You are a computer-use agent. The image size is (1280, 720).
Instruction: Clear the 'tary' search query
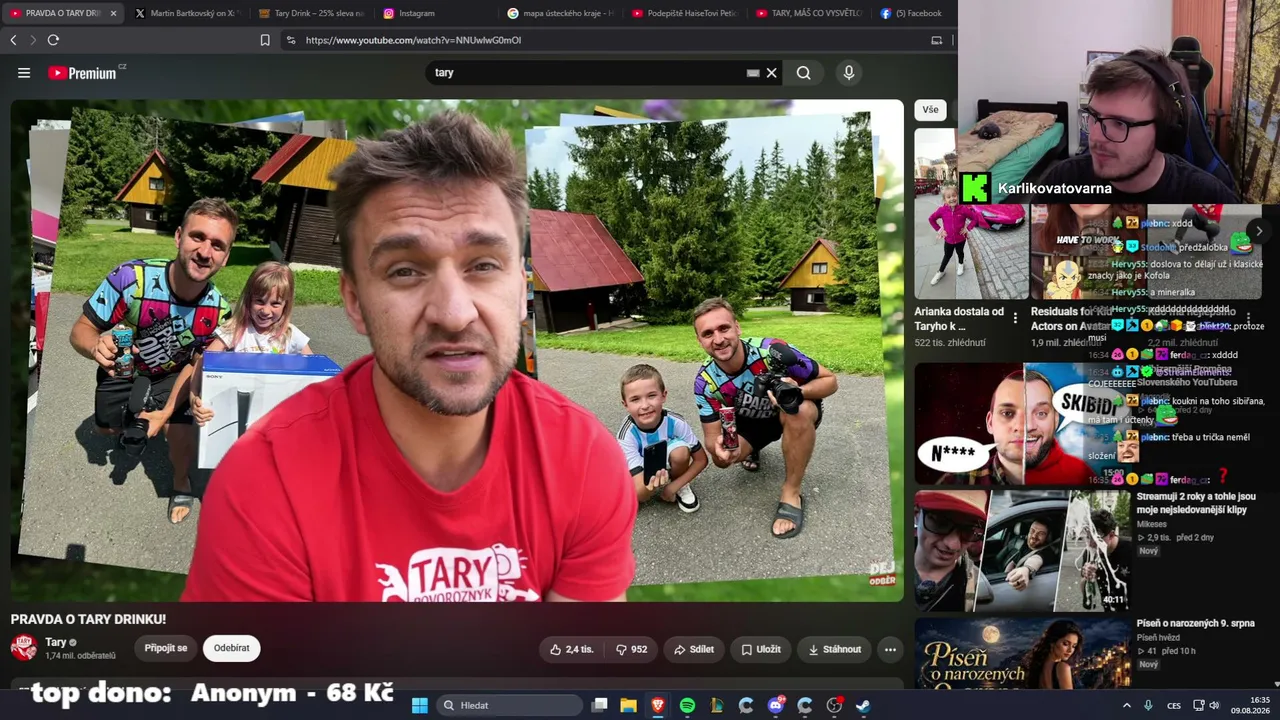(771, 73)
